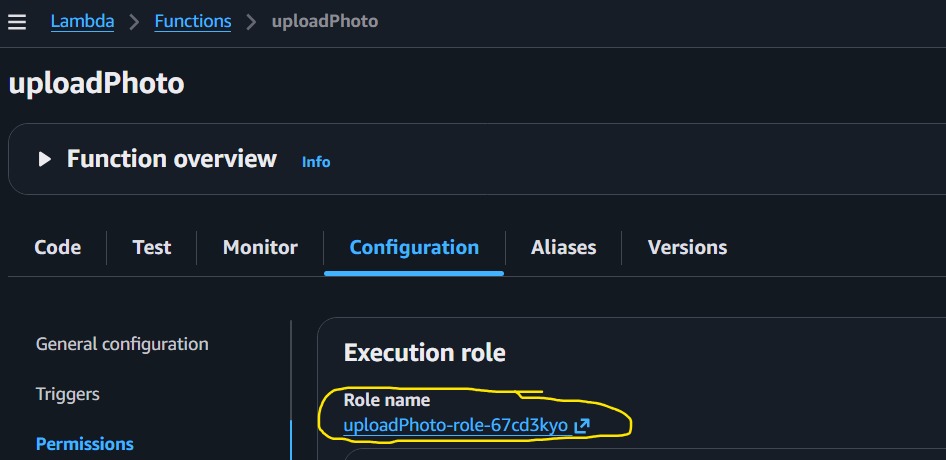Click the uploadPhoto page heading
This screenshot has height=460, width=946.
click(x=96, y=83)
